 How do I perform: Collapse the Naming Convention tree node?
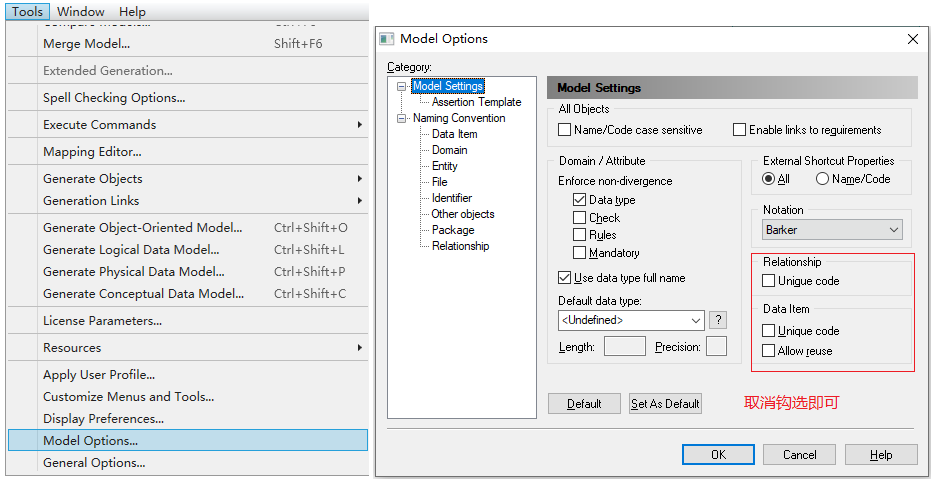click(402, 118)
